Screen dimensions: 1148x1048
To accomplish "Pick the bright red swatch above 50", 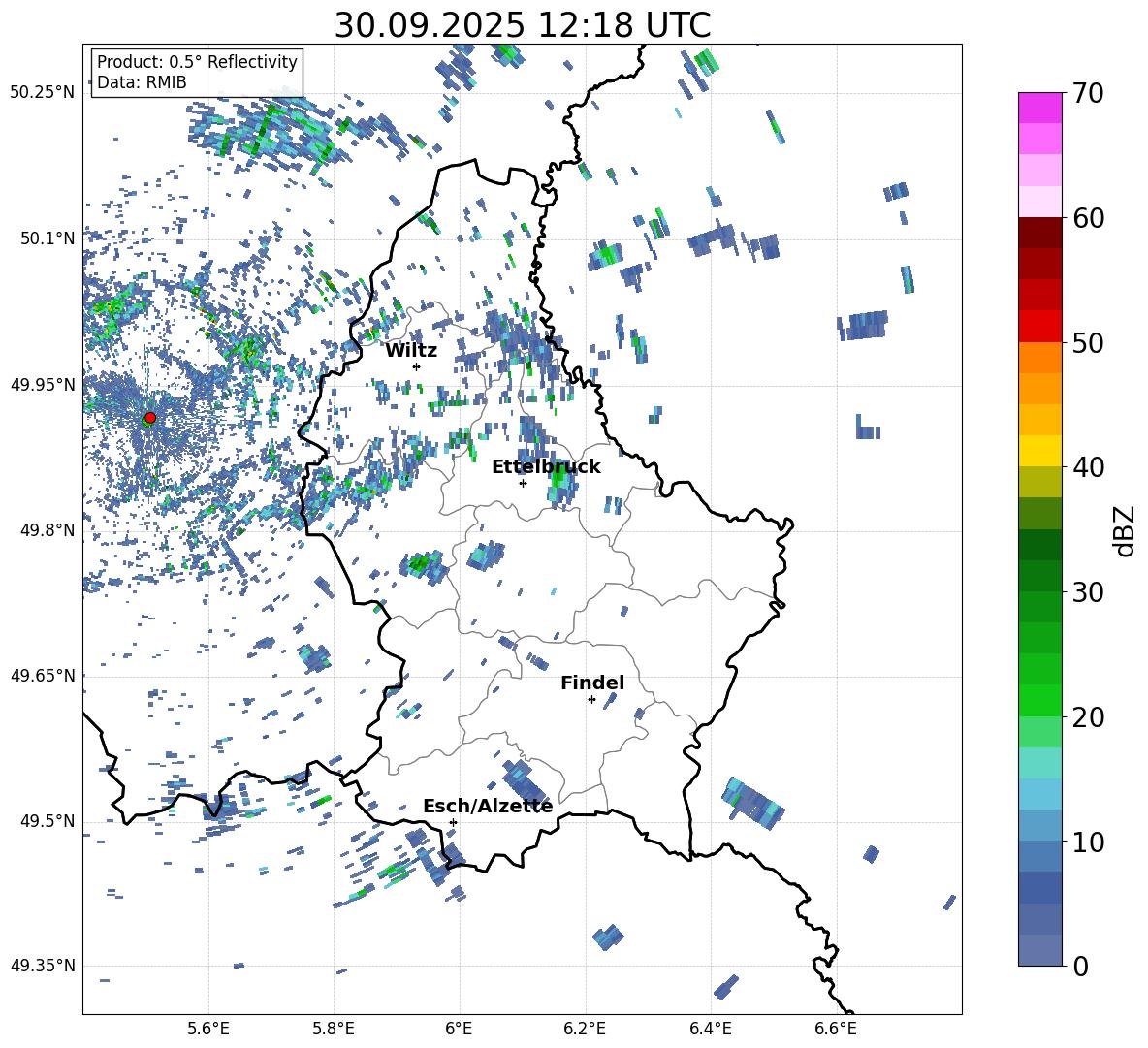I will (1039, 326).
